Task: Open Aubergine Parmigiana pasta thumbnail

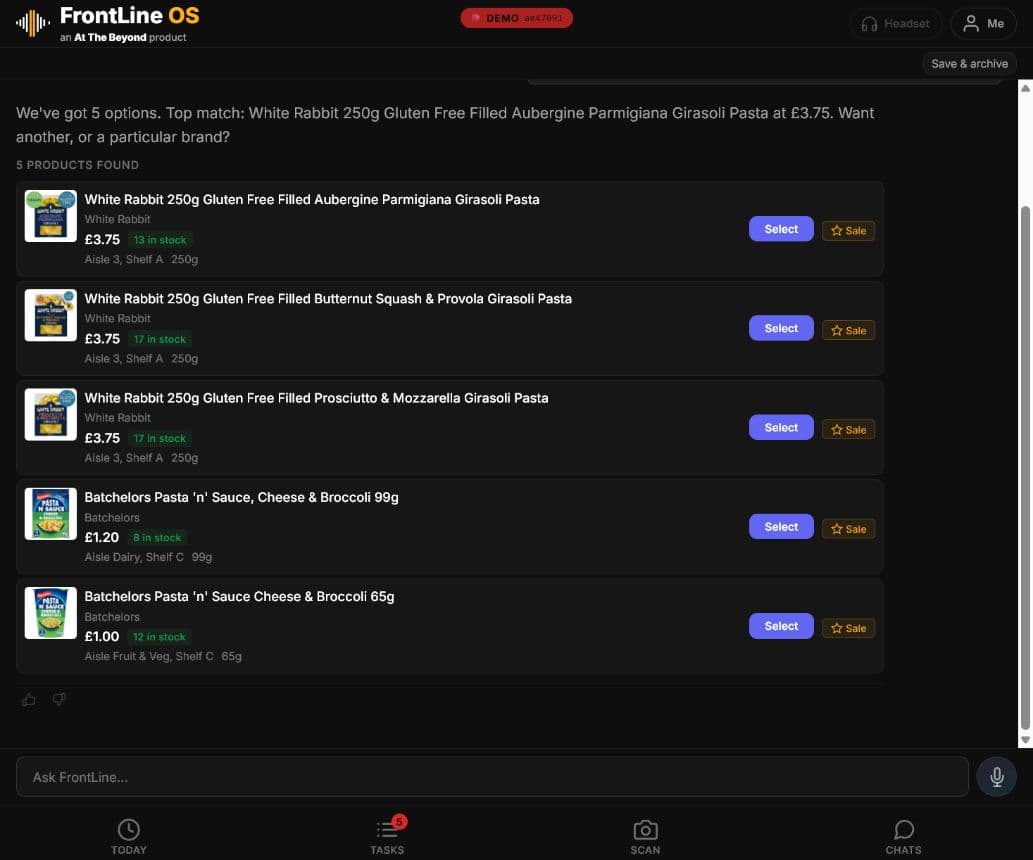Action: 51,216
